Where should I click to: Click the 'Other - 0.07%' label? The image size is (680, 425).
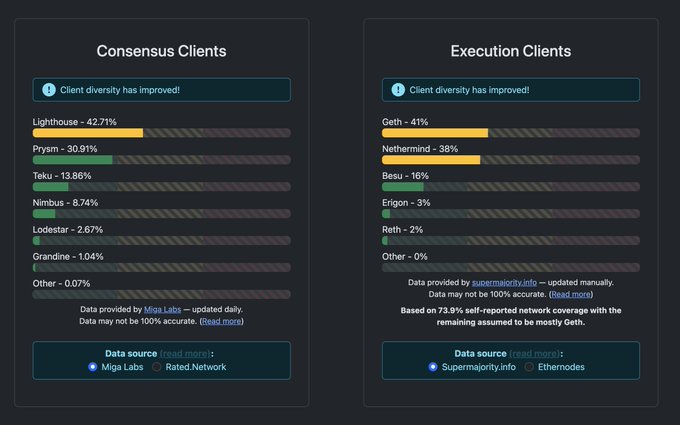click(62, 283)
